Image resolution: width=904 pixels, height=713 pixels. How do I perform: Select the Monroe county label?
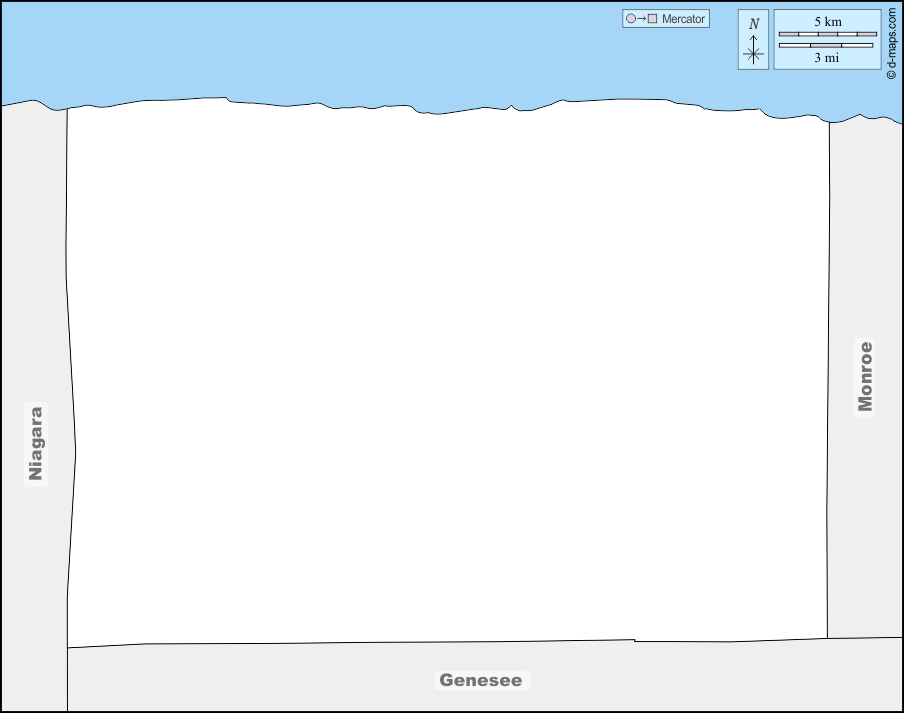tap(865, 377)
